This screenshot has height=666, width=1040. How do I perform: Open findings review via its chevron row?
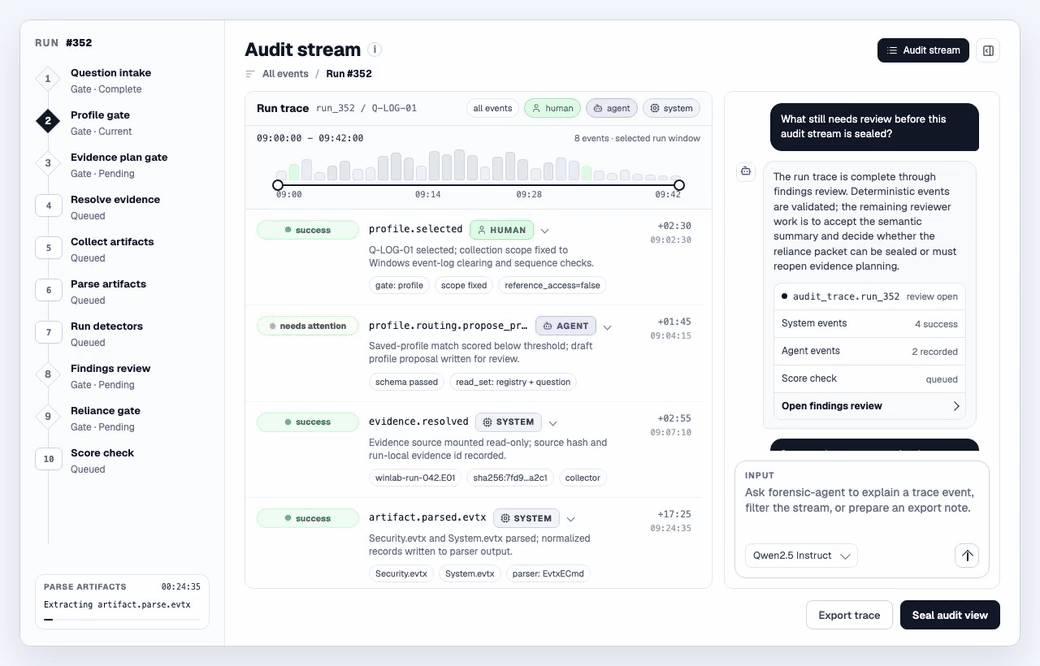point(870,406)
